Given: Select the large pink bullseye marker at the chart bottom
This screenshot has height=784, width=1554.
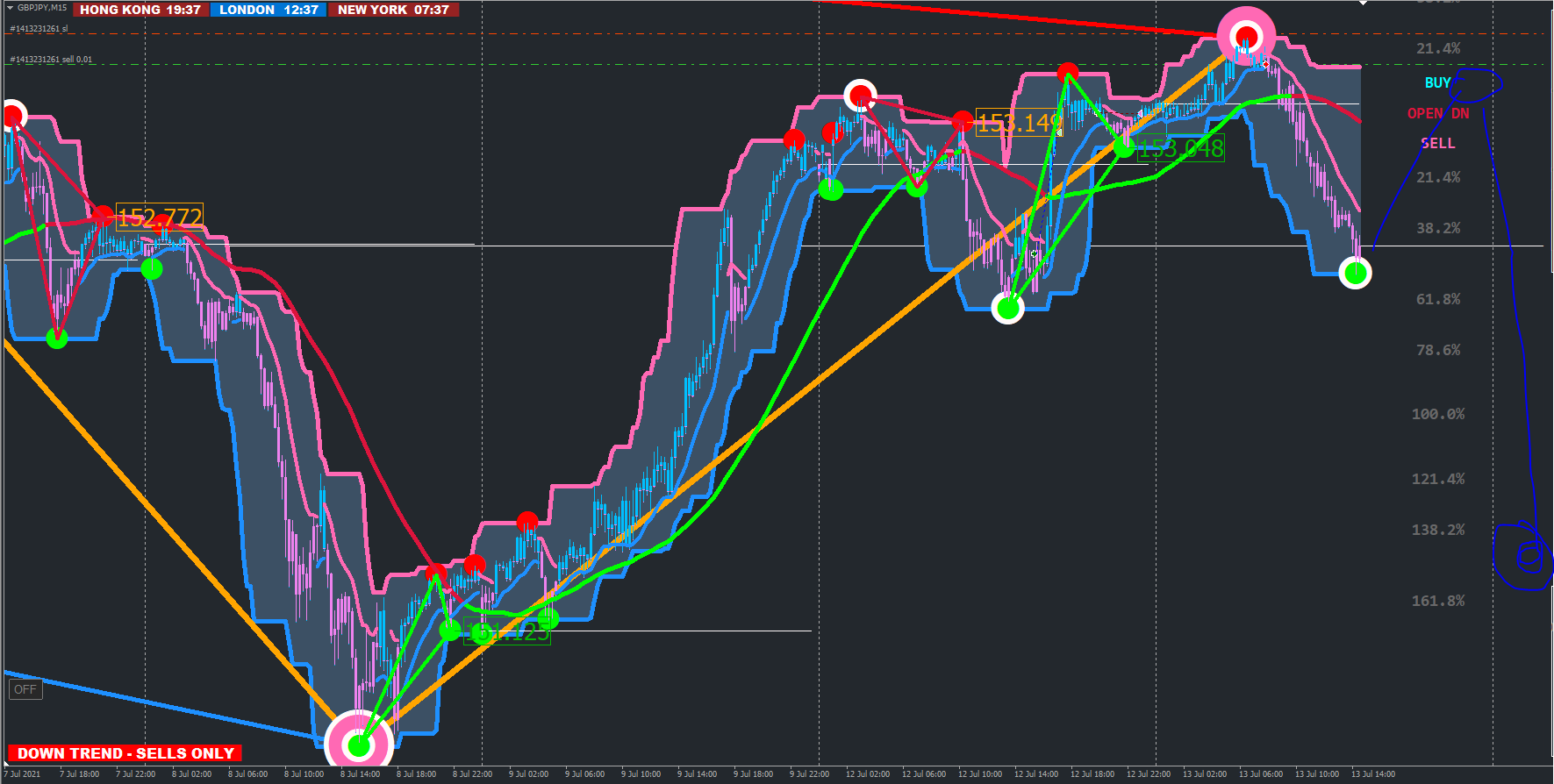Looking at the screenshot, I should tap(359, 745).
